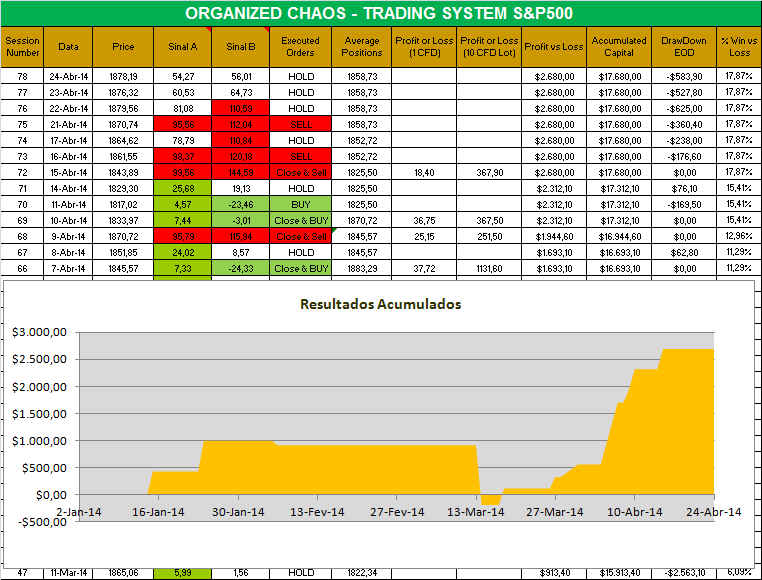Click the SELL cell in row 75
This screenshot has height=580, width=762.
tap(300, 124)
